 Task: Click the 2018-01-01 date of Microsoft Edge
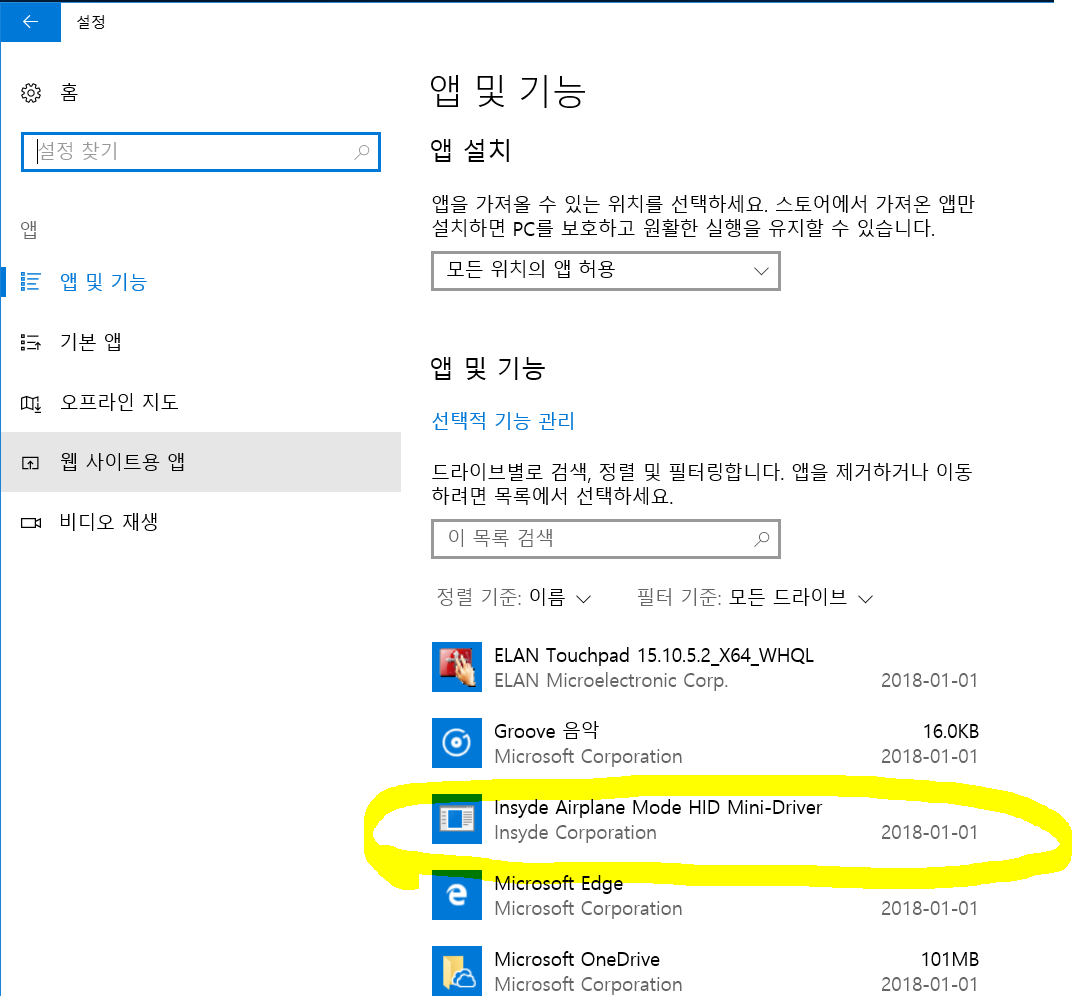(x=929, y=908)
